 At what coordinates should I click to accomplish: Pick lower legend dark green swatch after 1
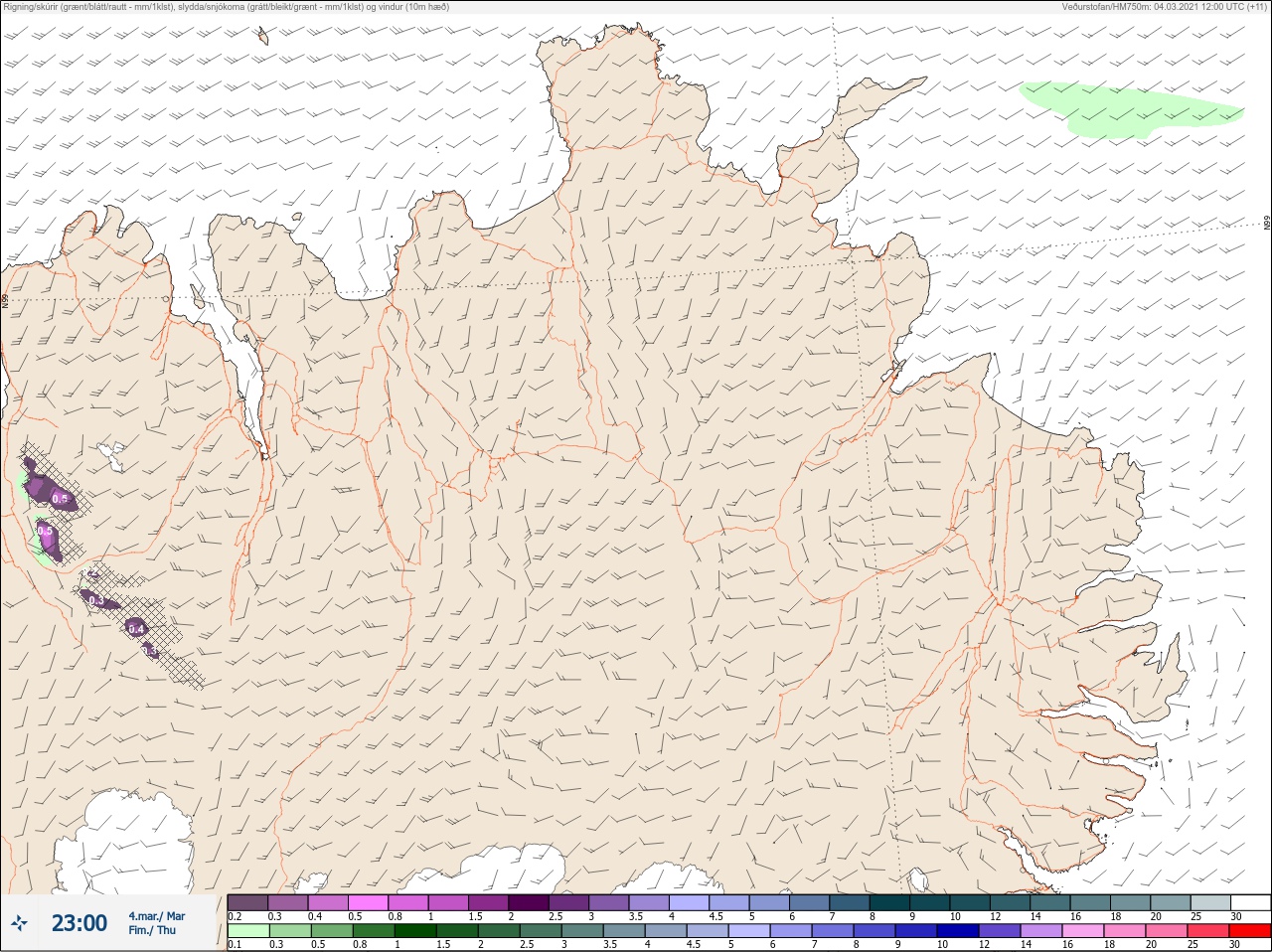coord(416,931)
